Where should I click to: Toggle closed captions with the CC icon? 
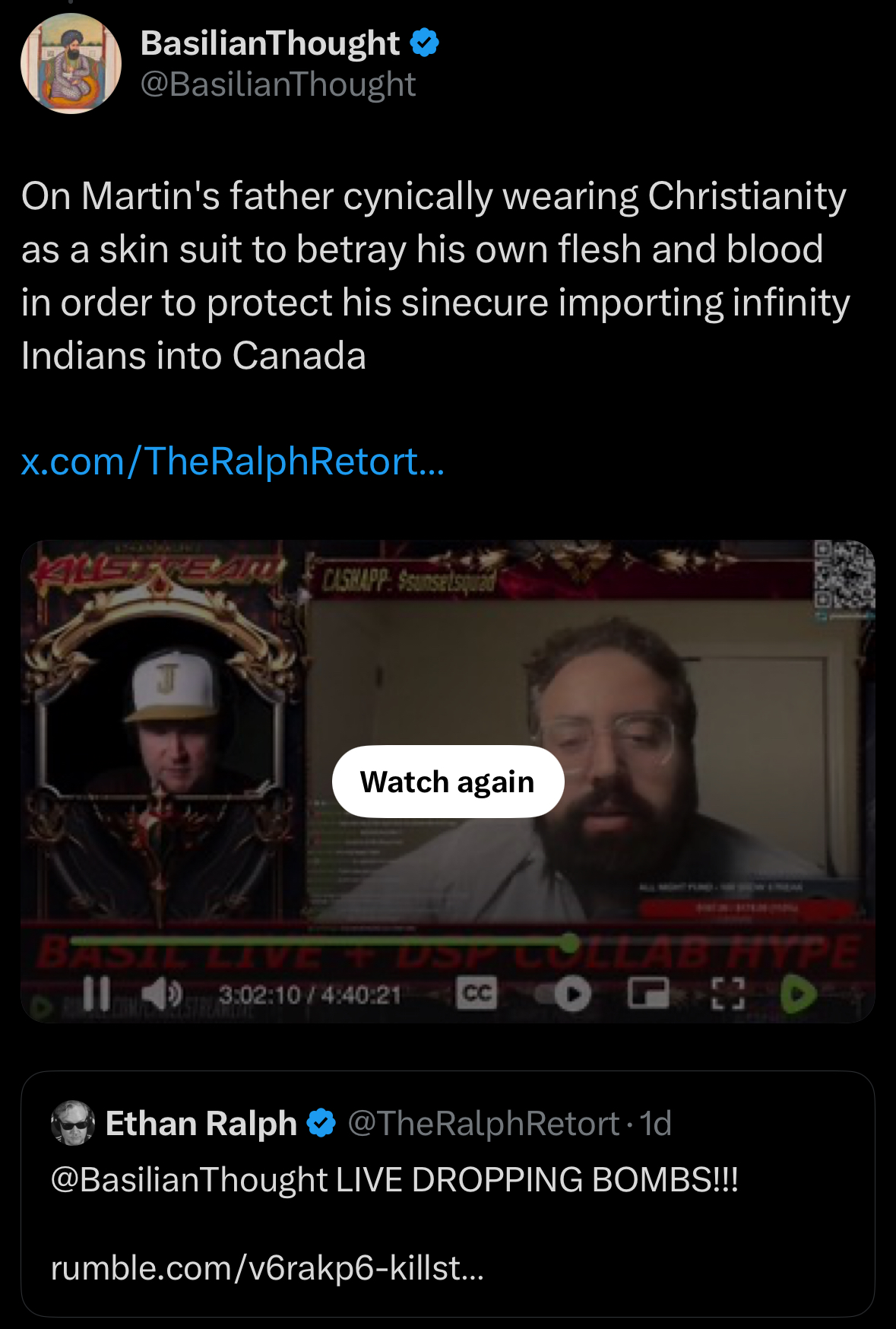476,993
